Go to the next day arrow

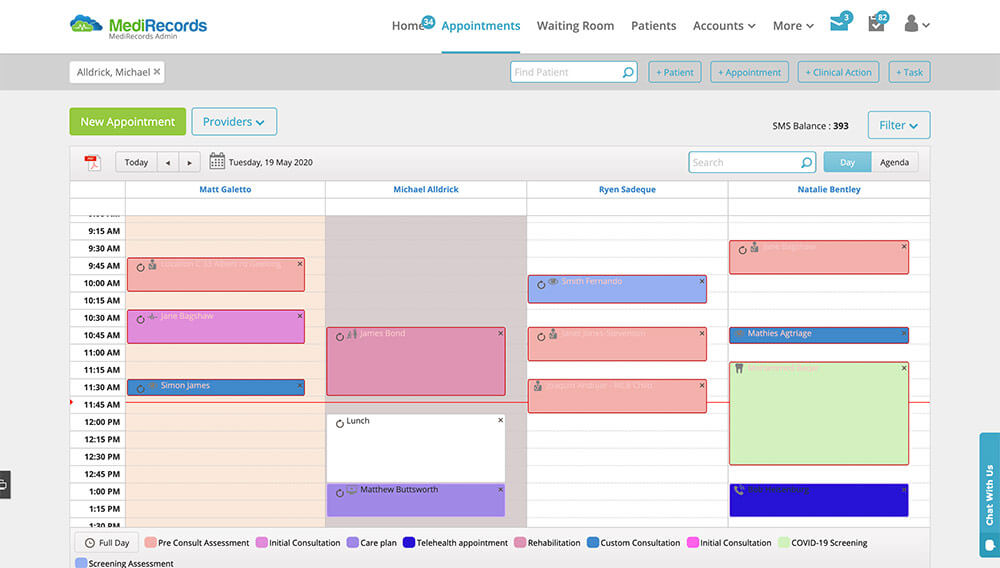[x=189, y=163]
